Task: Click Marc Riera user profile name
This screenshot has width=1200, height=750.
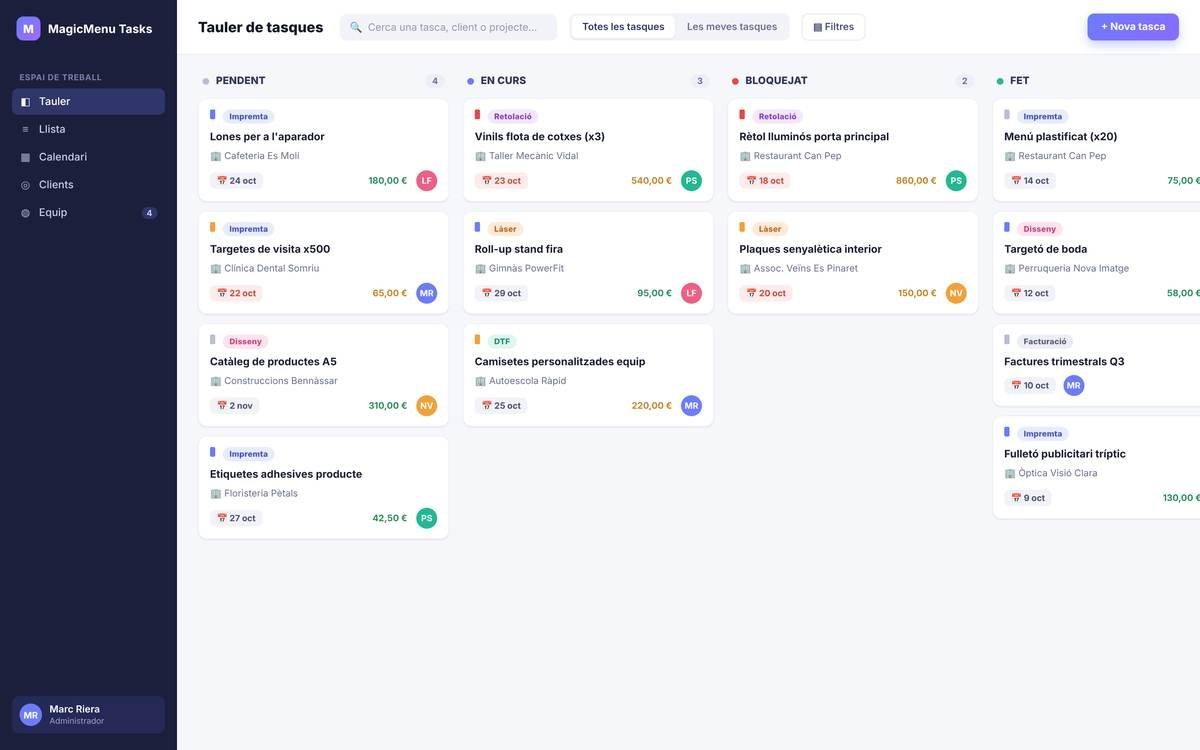Action: [x=75, y=709]
